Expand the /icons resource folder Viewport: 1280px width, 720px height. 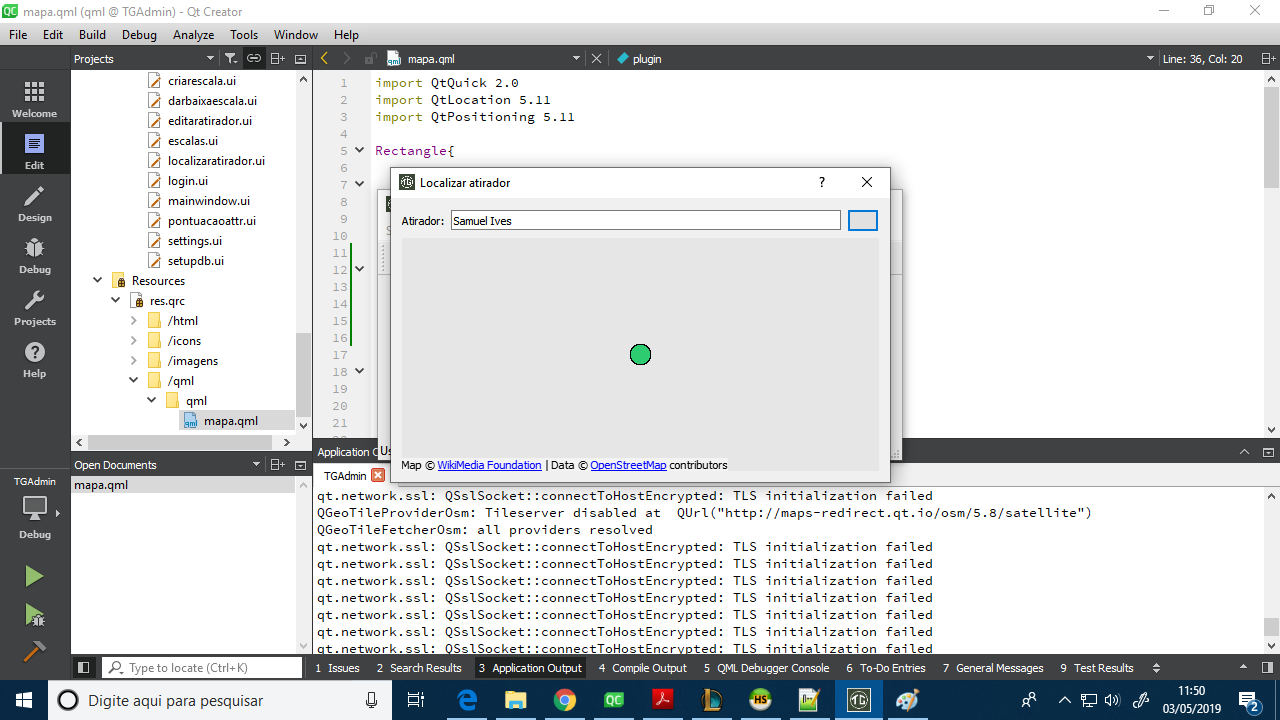click(x=134, y=341)
